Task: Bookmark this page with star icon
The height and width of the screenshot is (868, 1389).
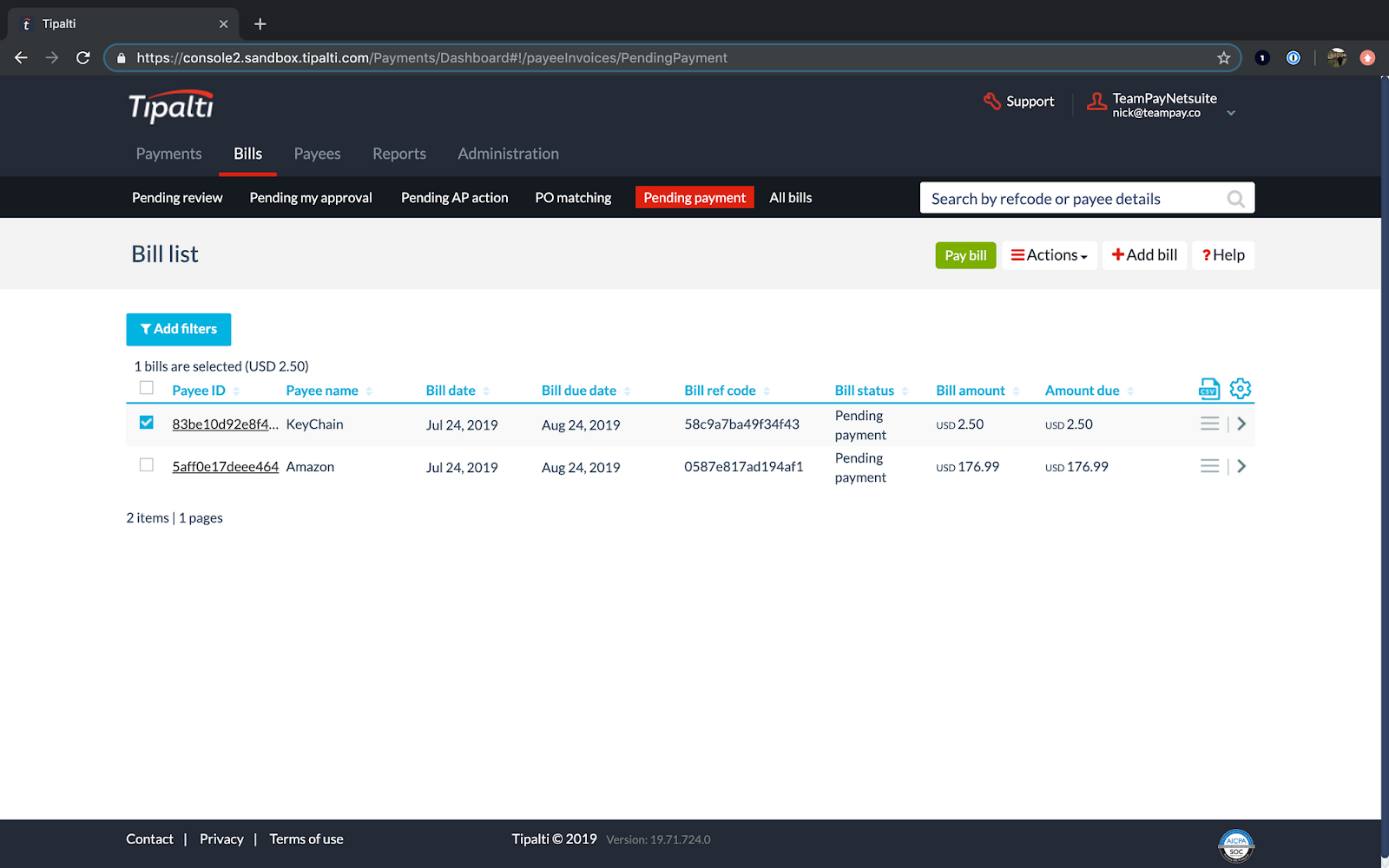Action: [x=1224, y=58]
